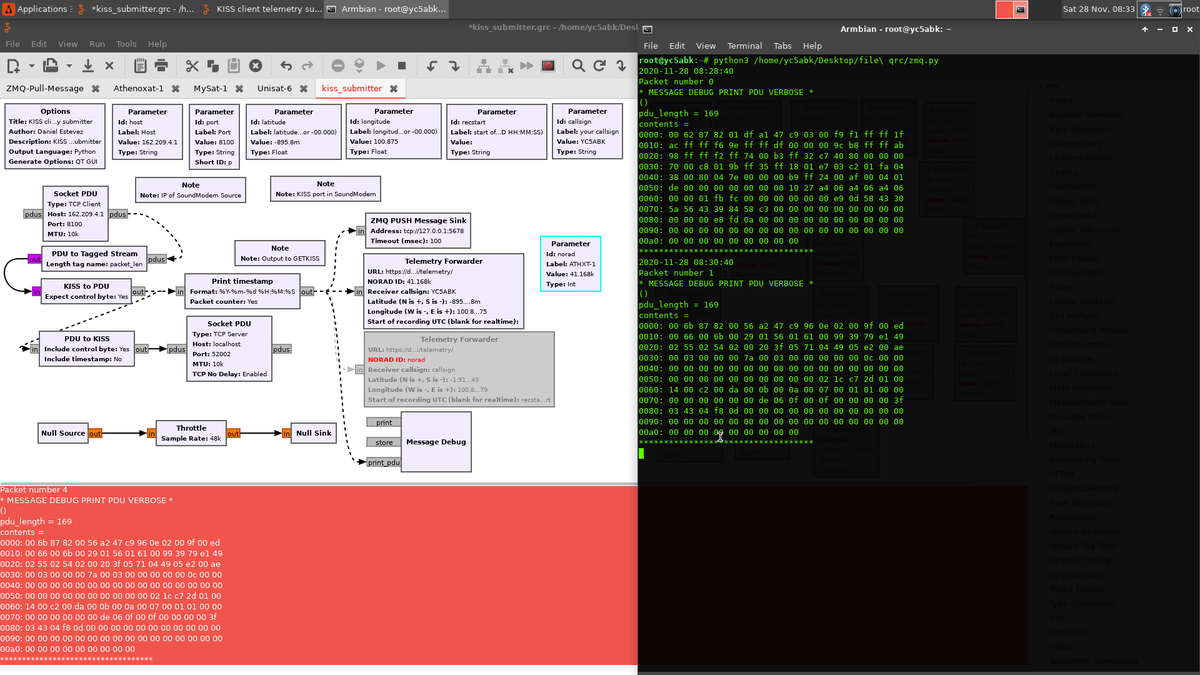Open the Applications menu in the panel

pyautogui.click(x=36, y=9)
